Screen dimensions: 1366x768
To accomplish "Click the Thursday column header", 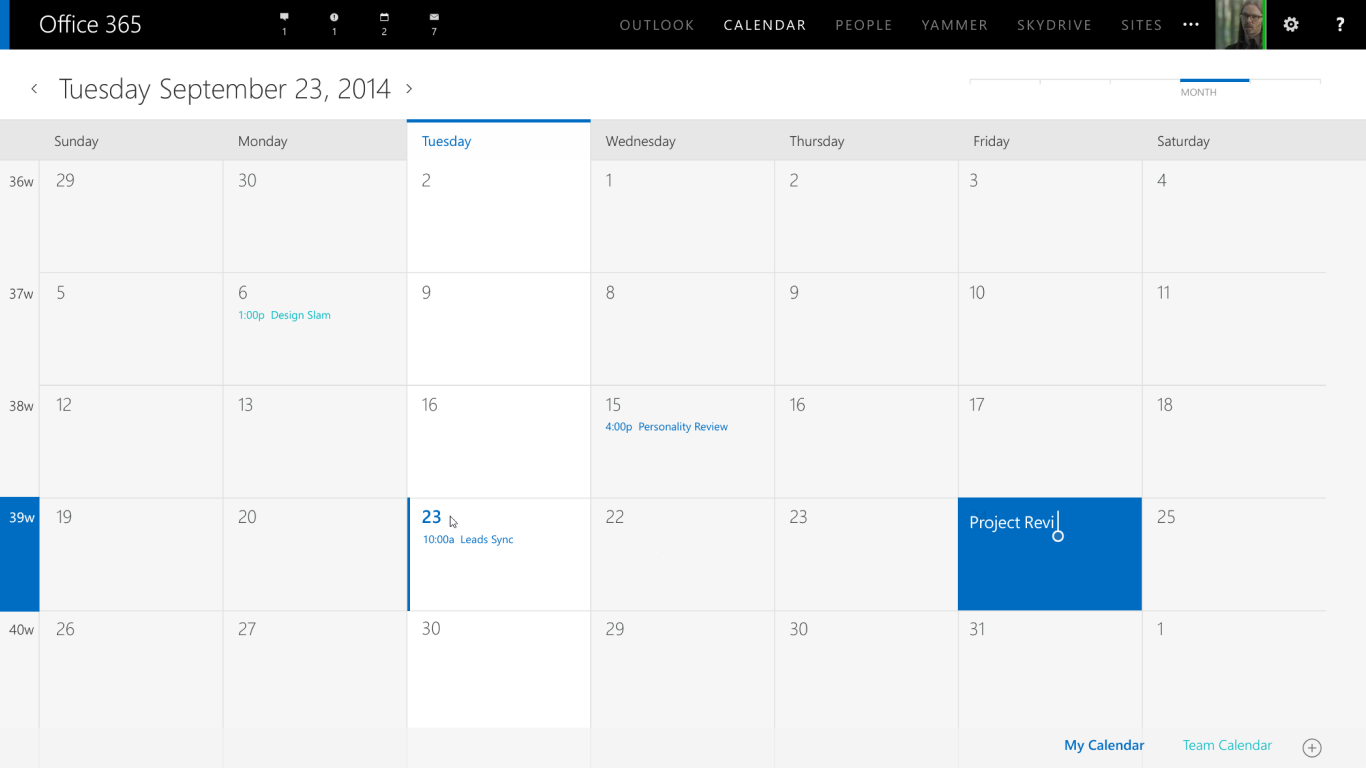I will pos(817,141).
